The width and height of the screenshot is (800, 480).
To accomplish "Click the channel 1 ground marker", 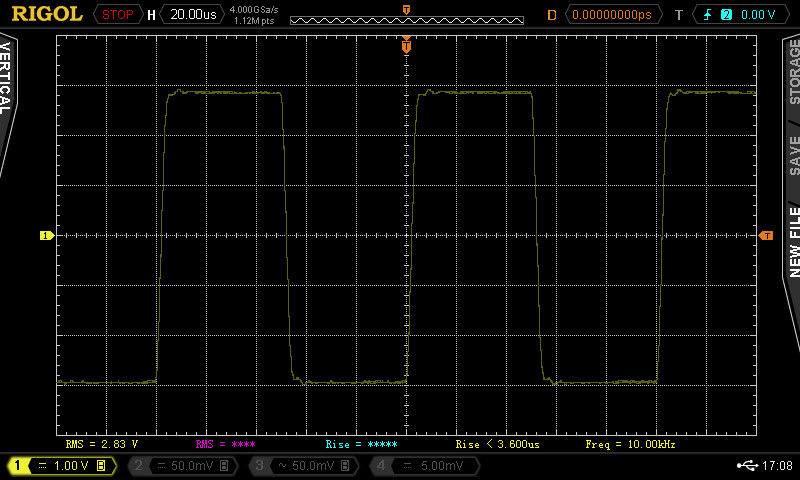I will pyautogui.click(x=46, y=236).
